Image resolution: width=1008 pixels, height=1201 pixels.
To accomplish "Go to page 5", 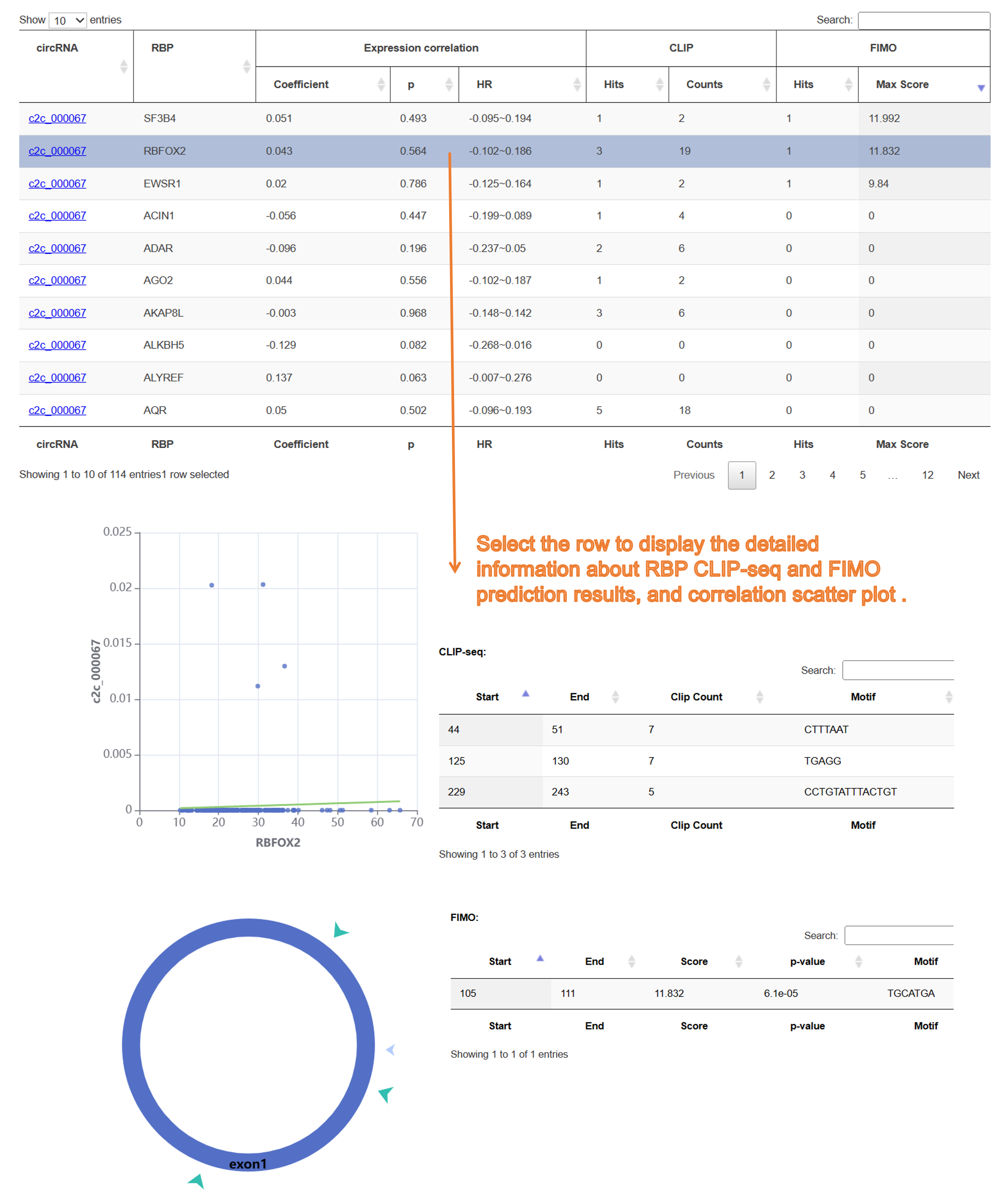I will coord(863,475).
